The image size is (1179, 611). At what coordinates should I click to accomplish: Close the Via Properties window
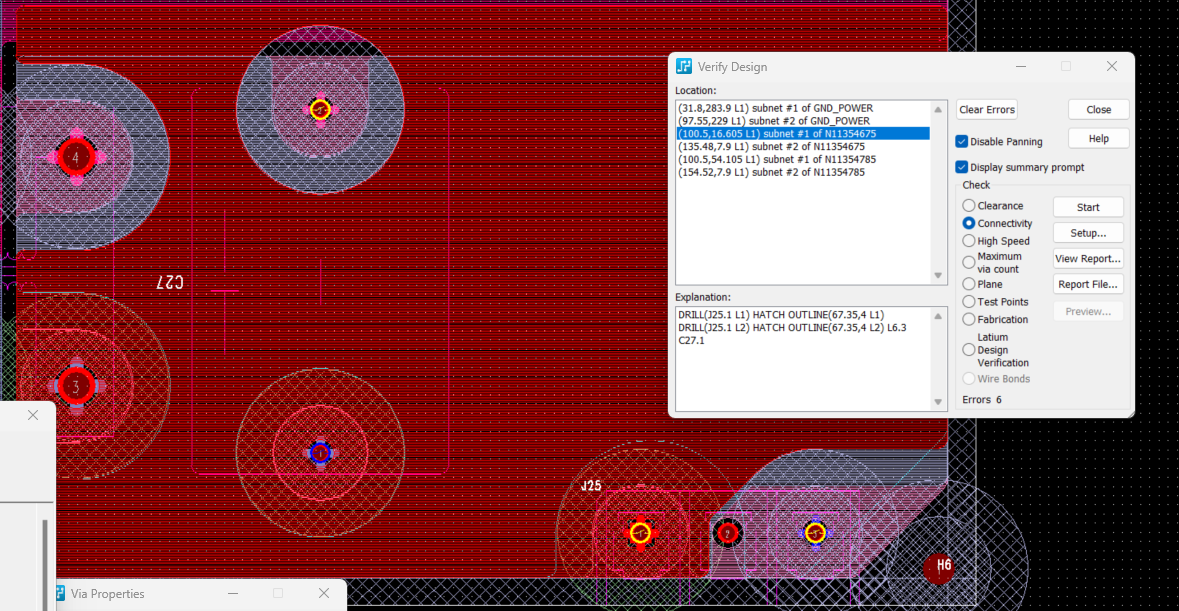(x=324, y=594)
